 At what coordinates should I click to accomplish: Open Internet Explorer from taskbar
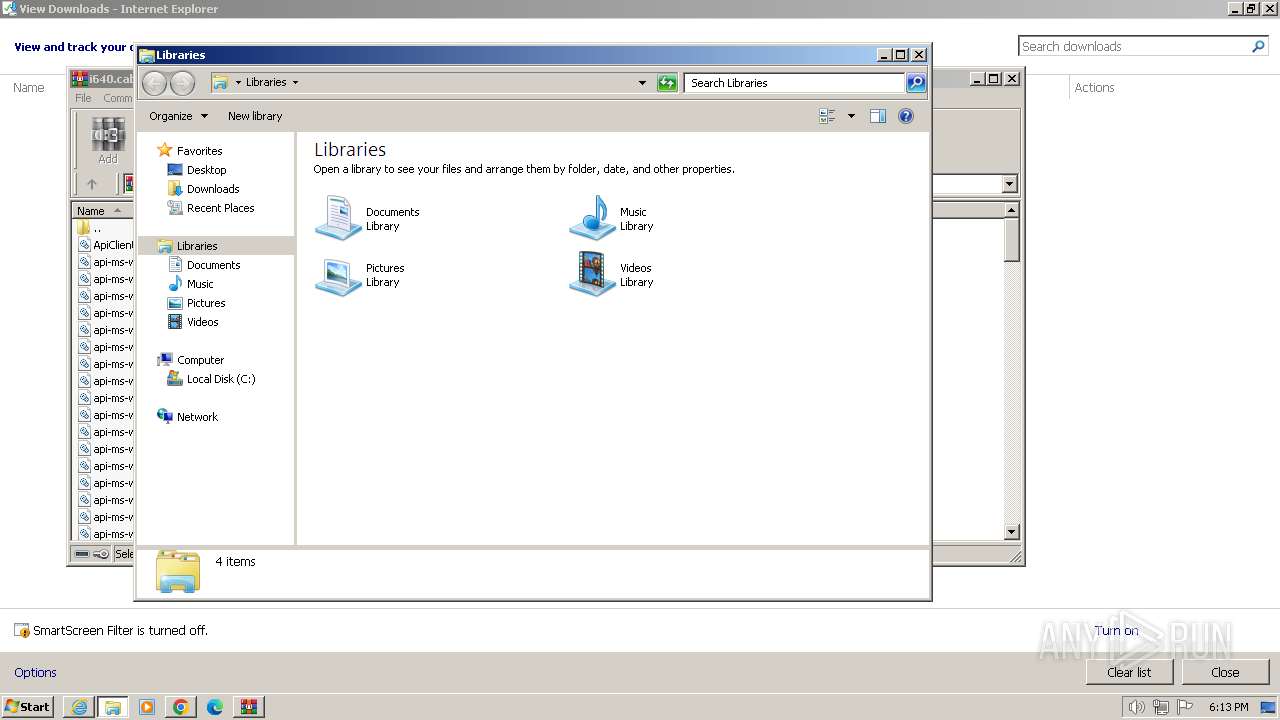pos(79,707)
